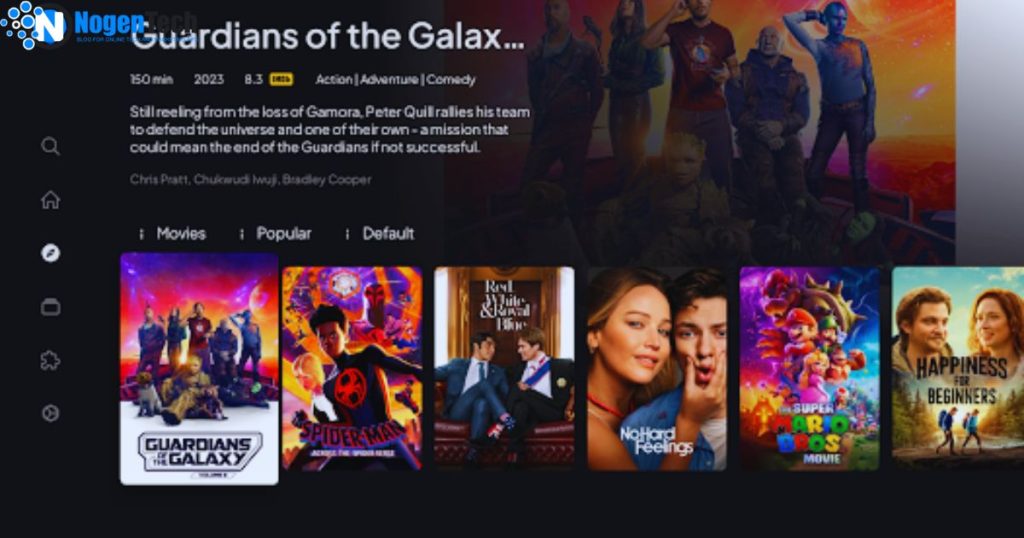Click the NogenTech logo icon

34,25
